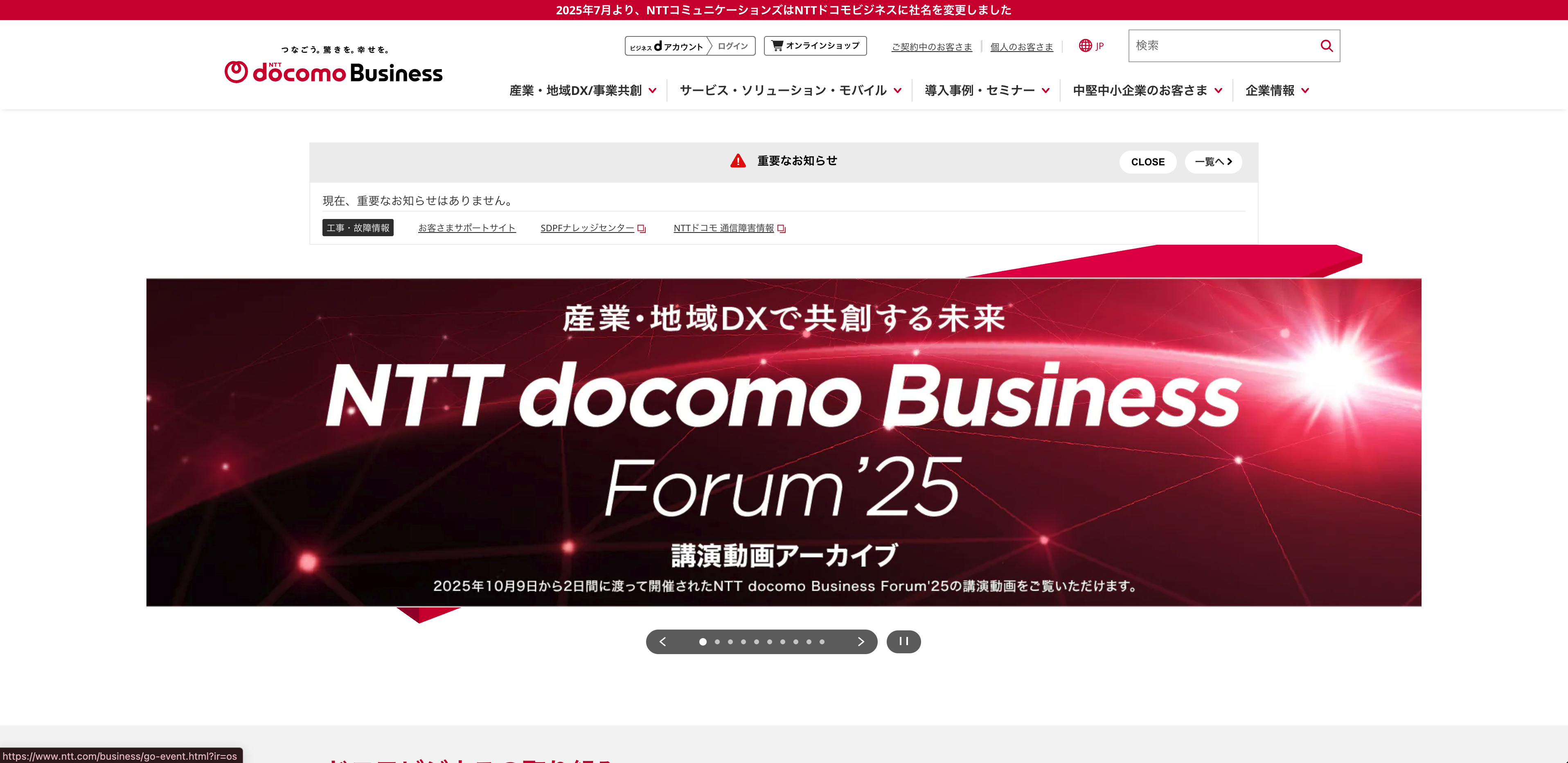Viewport: 1568px width, 763px height.
Task: Go to the next carousel slide
Action: pyautogui.click(x=861, y=641)
